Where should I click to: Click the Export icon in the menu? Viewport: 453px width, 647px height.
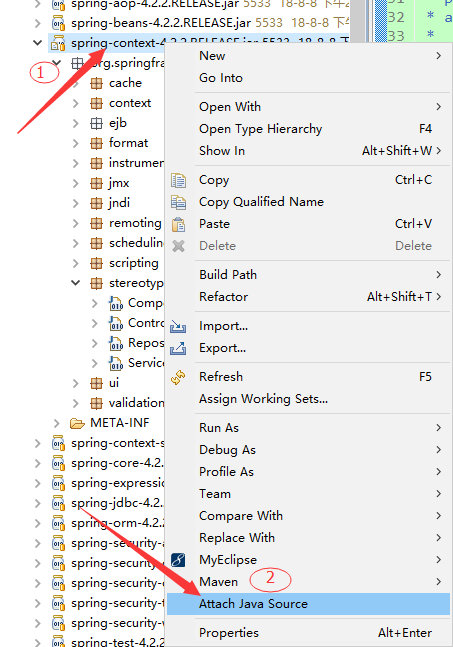coord(178,348)
